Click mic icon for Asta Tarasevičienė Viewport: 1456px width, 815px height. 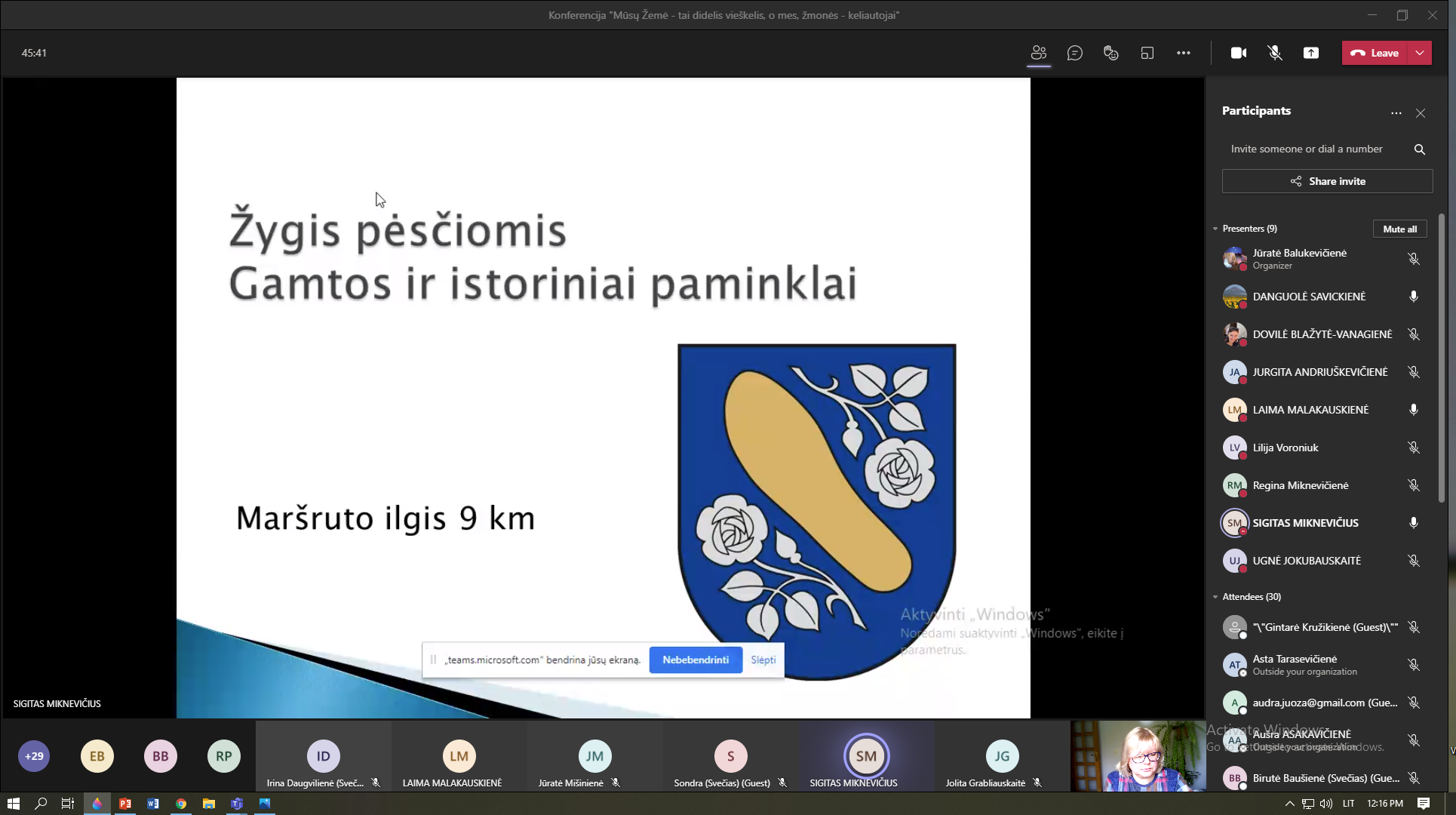1414,665
